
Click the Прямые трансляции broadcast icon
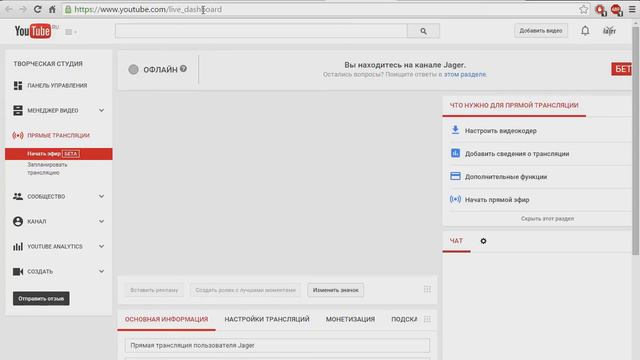tap(18, 136)
